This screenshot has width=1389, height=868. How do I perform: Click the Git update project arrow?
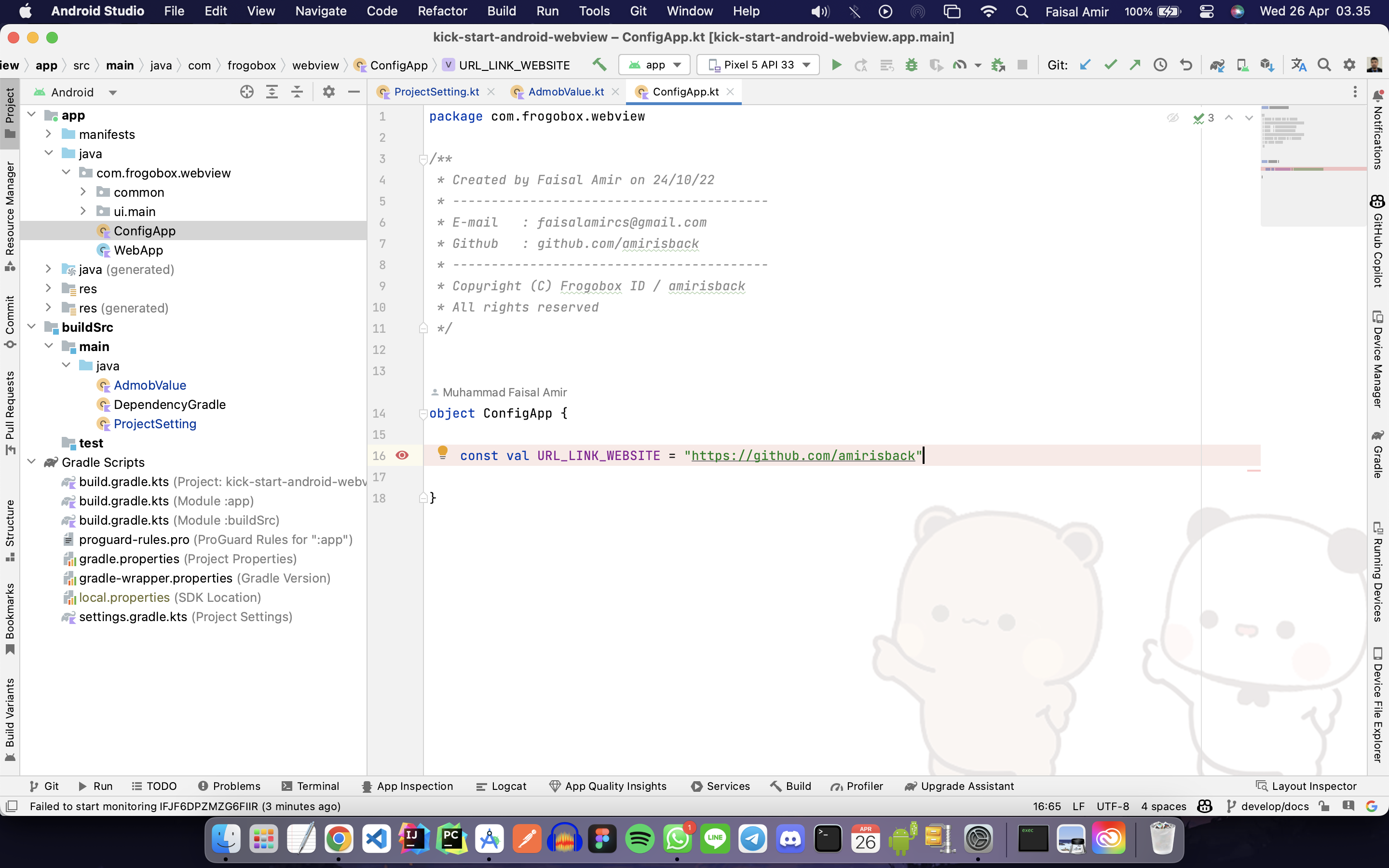click(x=1085, y=65)
